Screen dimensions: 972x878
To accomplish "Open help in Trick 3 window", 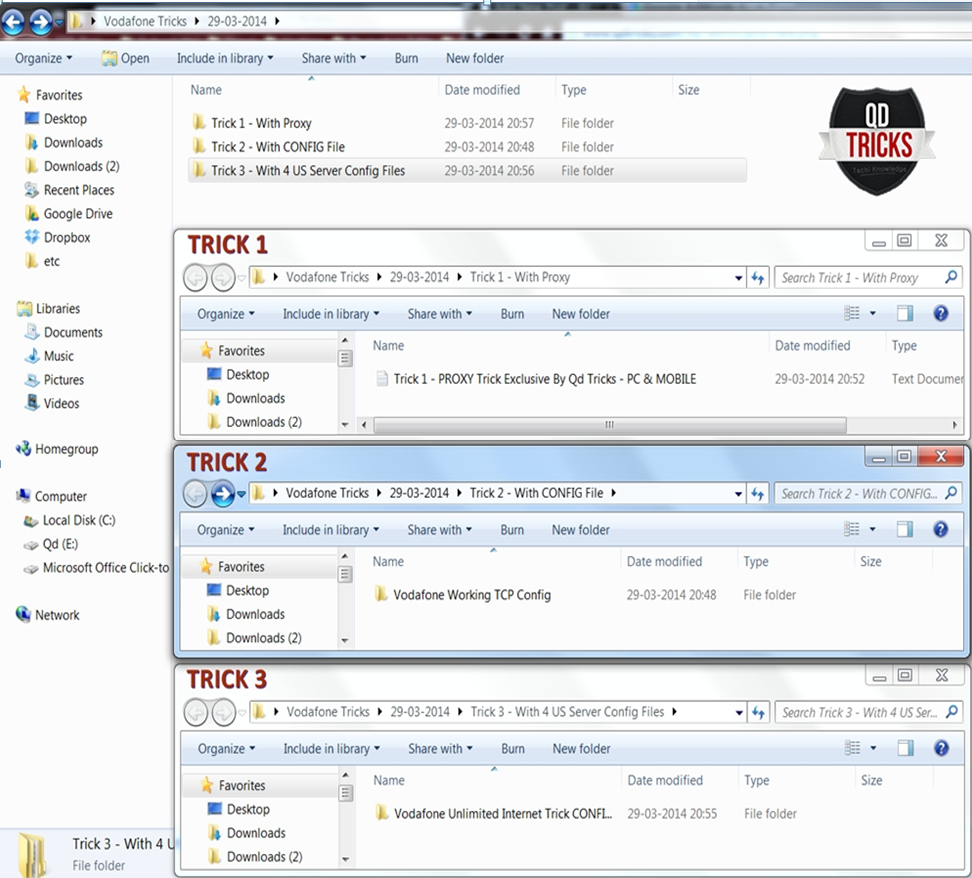I will click(x=941, y=748).
